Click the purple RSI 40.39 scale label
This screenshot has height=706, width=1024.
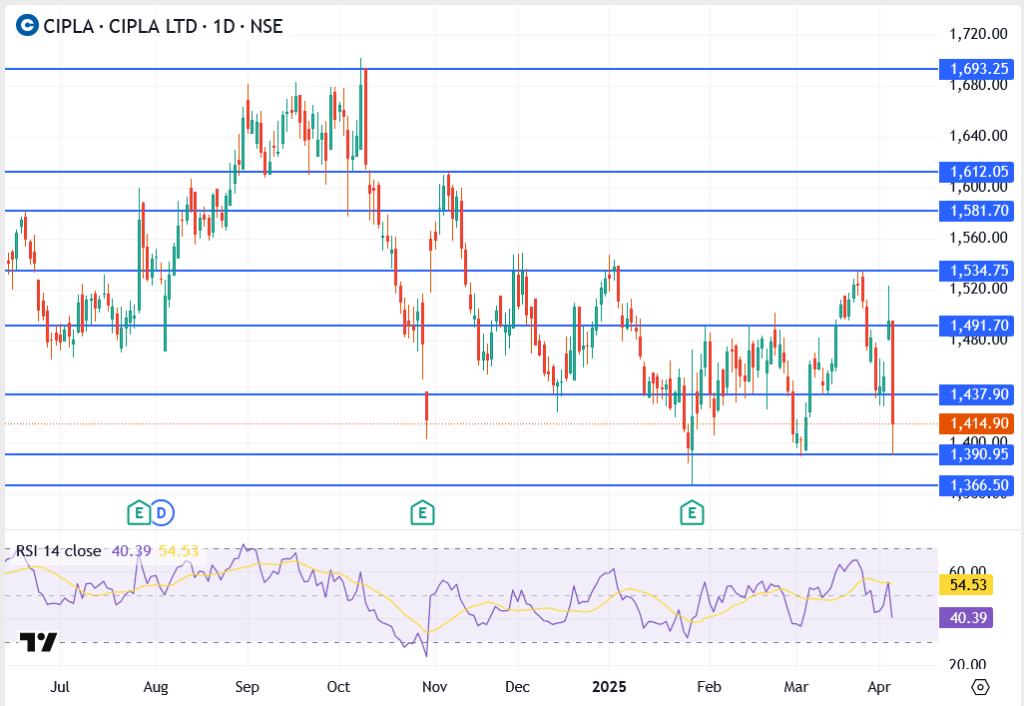tap(965, 618)
